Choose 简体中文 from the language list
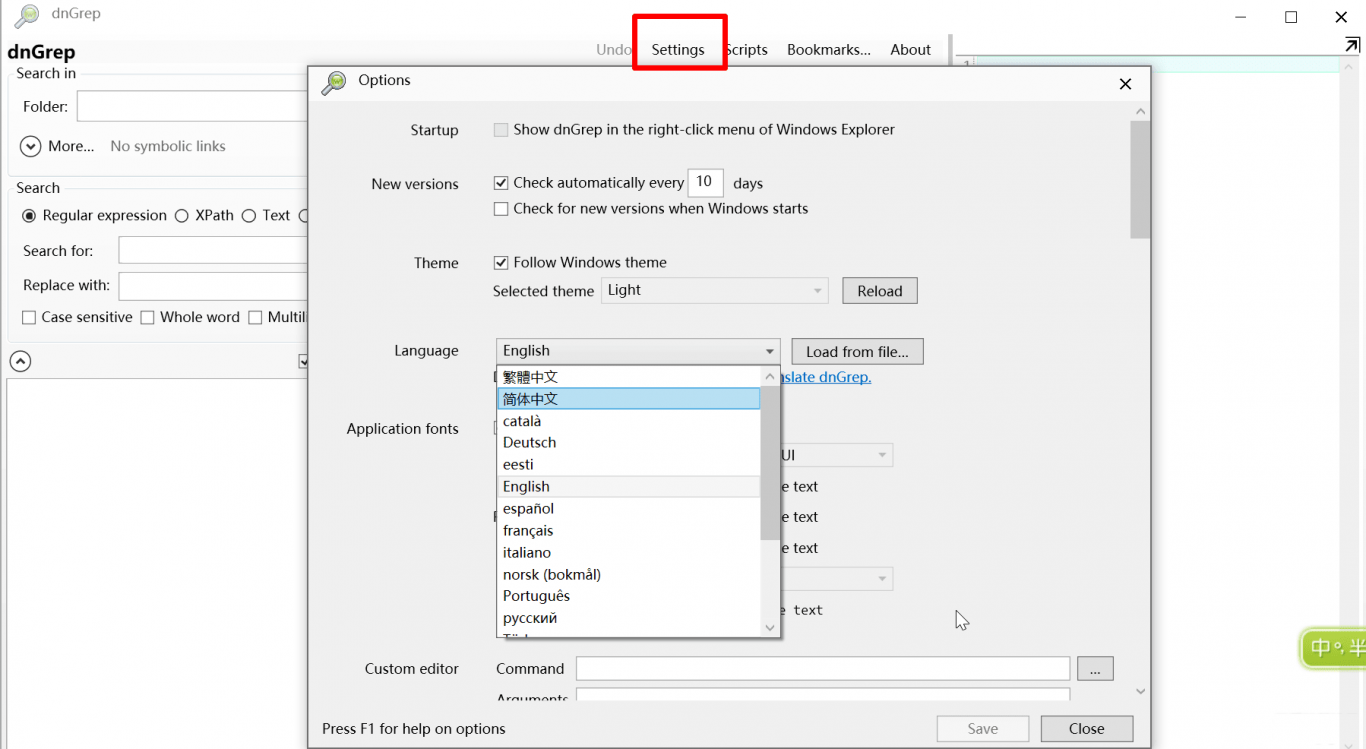The height and width of the screenshot is (749, 1366). click(x=629, y=399)
